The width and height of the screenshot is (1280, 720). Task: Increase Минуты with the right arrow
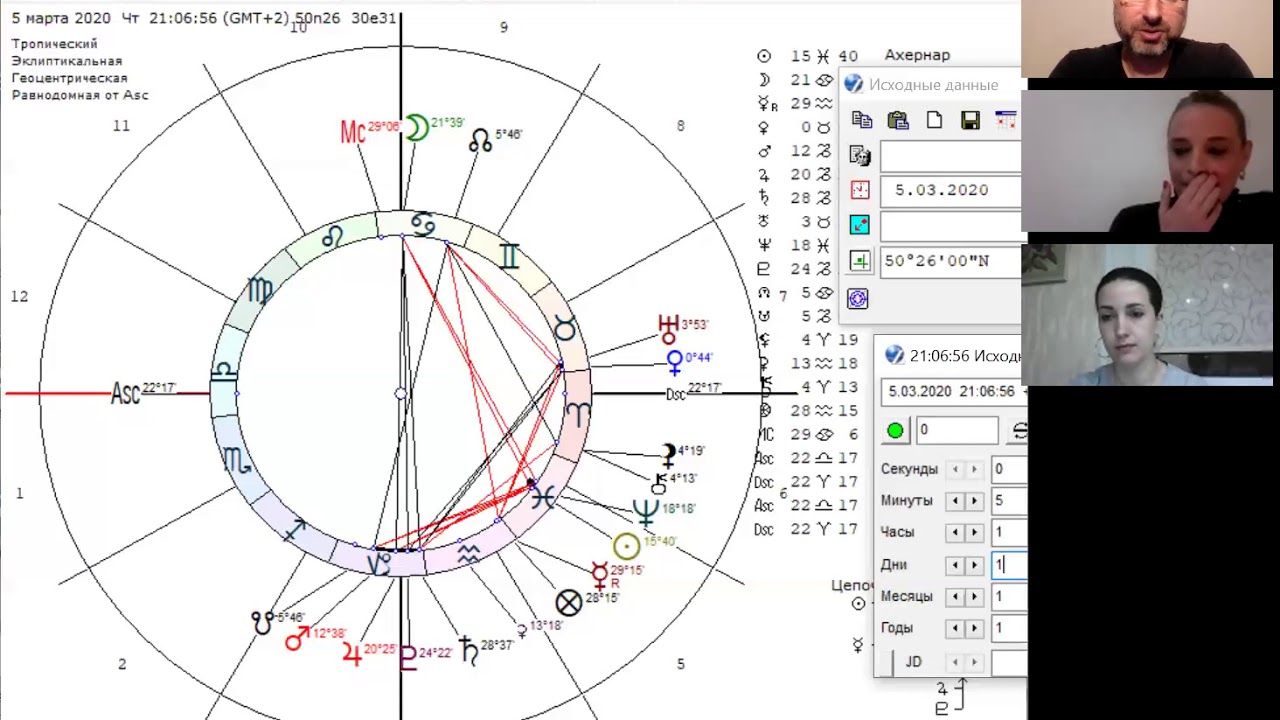[x=974, y=501]
